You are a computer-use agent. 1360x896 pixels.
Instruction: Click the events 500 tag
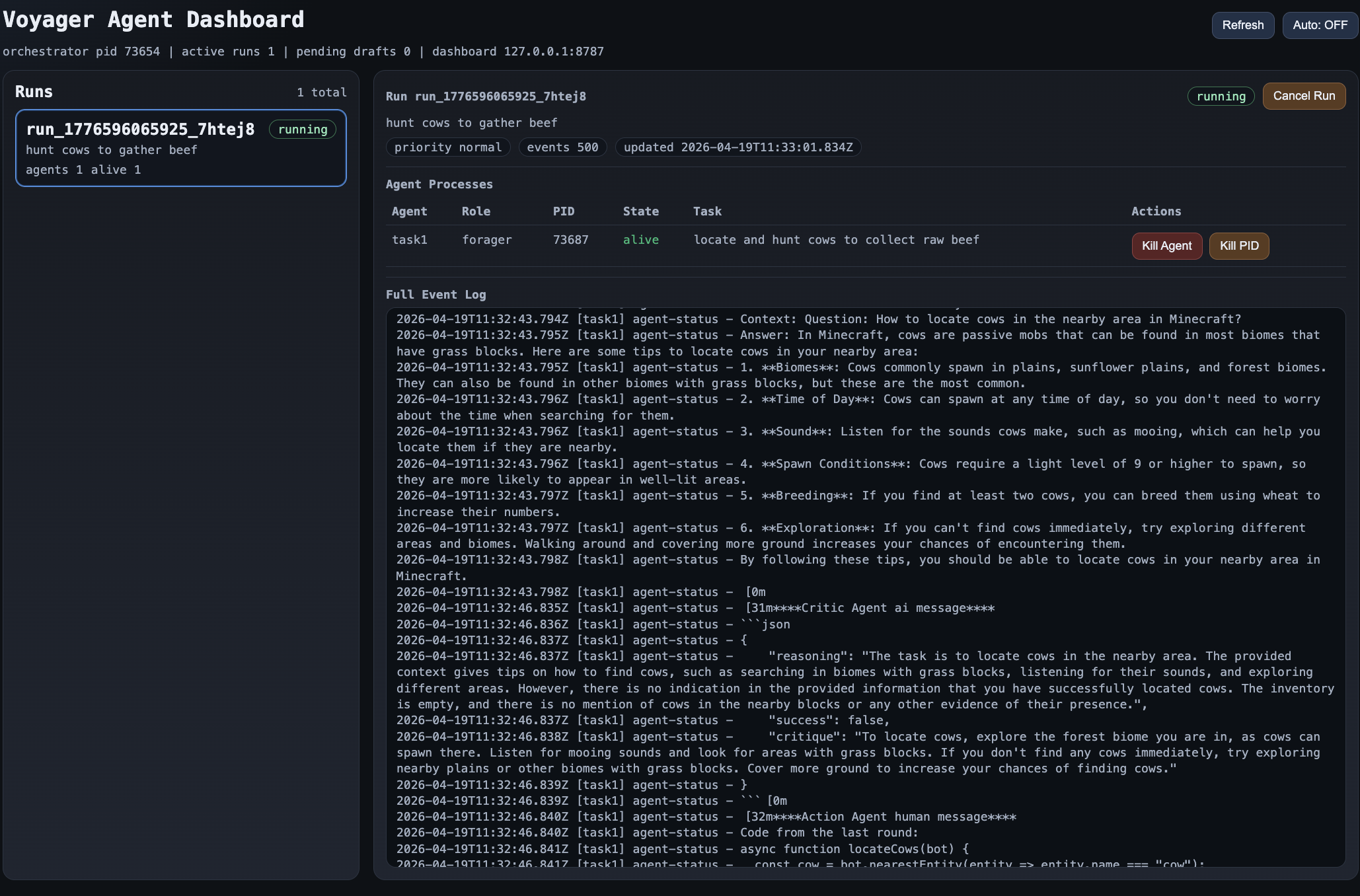tap(562, 147)
